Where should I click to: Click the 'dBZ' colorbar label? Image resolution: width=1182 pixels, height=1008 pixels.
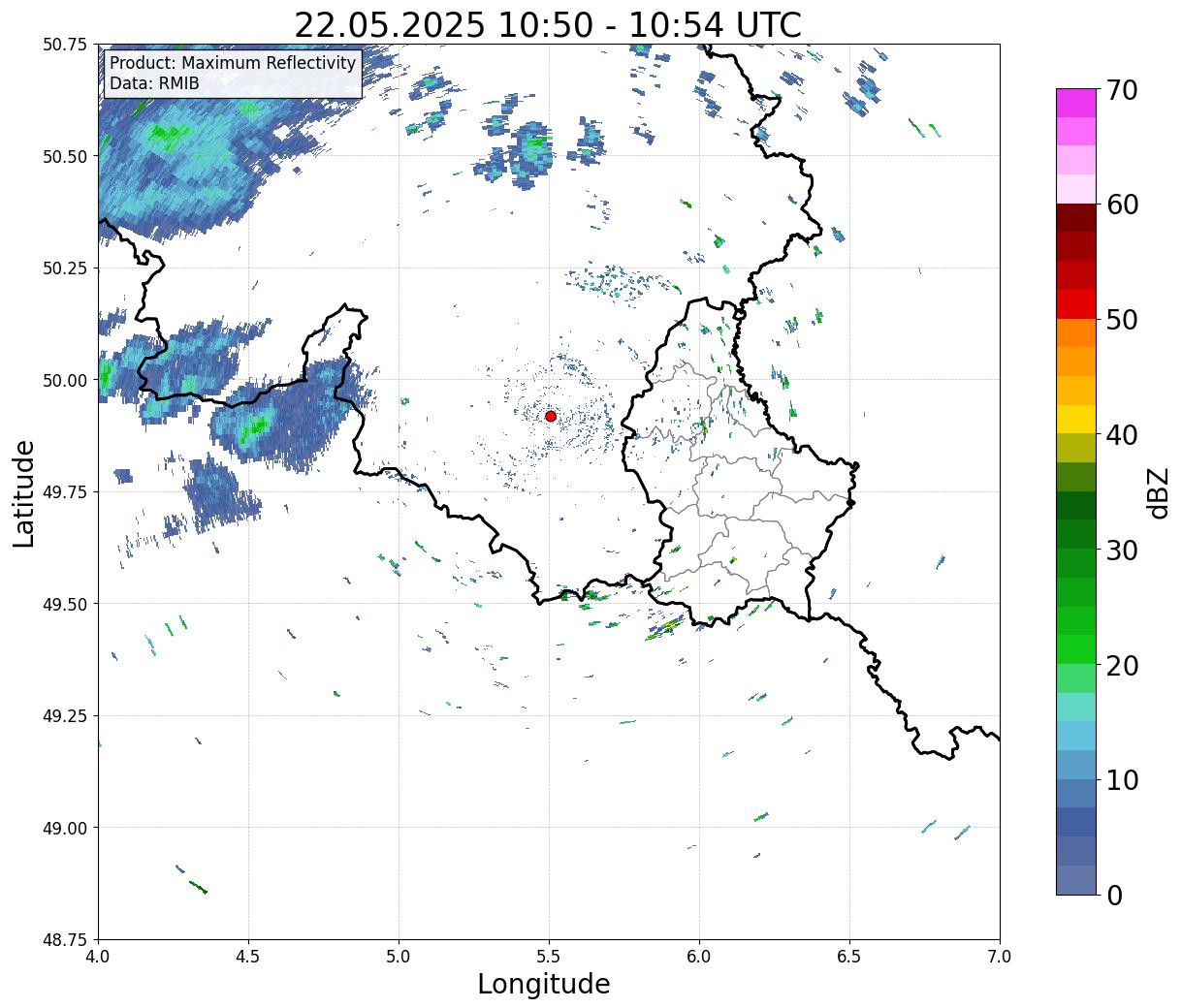pos(1158,492)
